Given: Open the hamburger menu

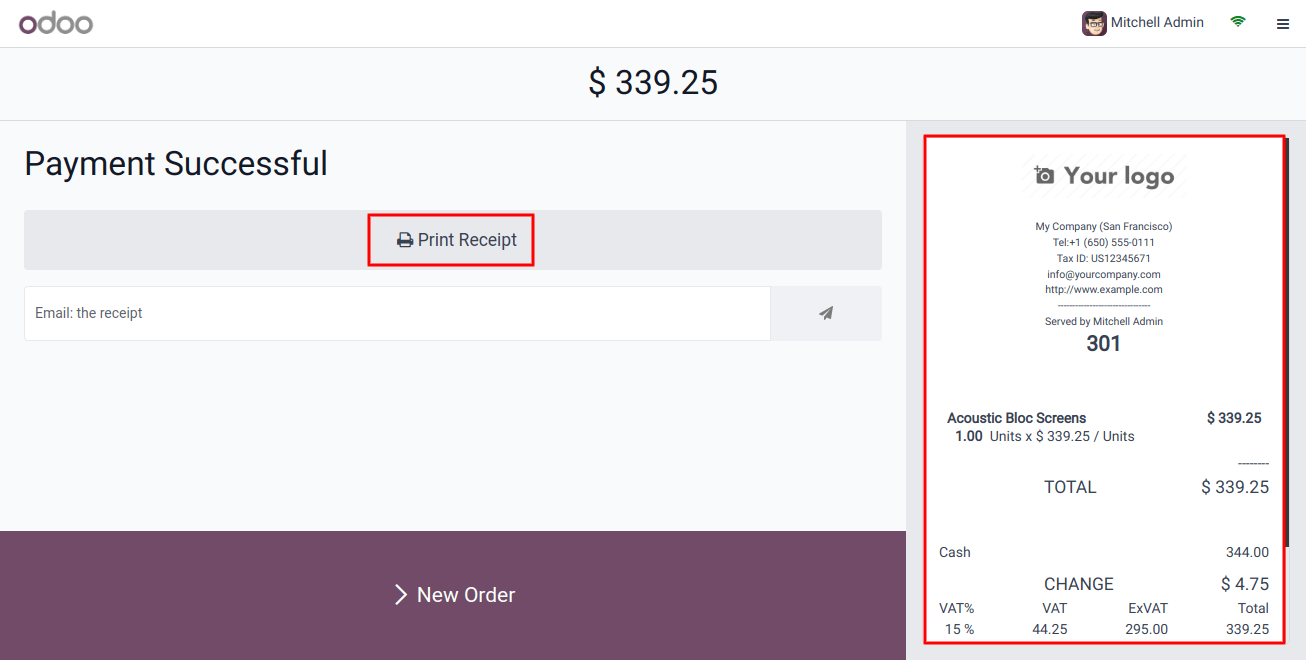Looking at the screenshot, I should click(1283, 24).
